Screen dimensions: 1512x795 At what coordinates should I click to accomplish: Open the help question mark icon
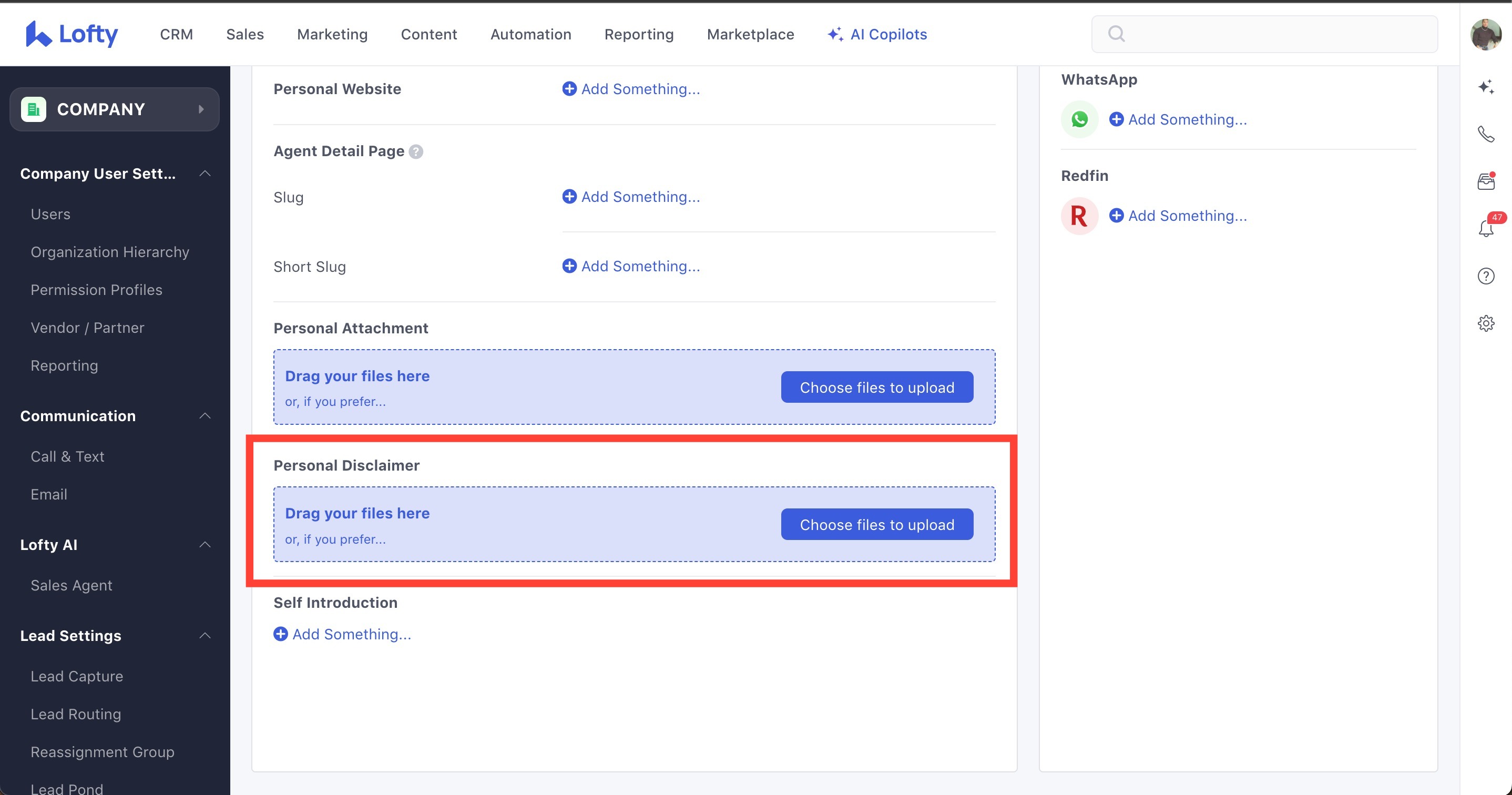[x=1486, y=276]
